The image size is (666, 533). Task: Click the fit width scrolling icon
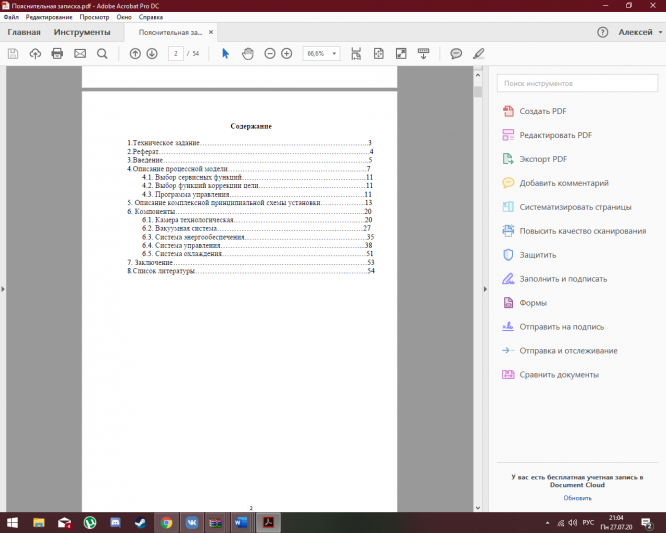pyautogui.click(x=356, y=54)
